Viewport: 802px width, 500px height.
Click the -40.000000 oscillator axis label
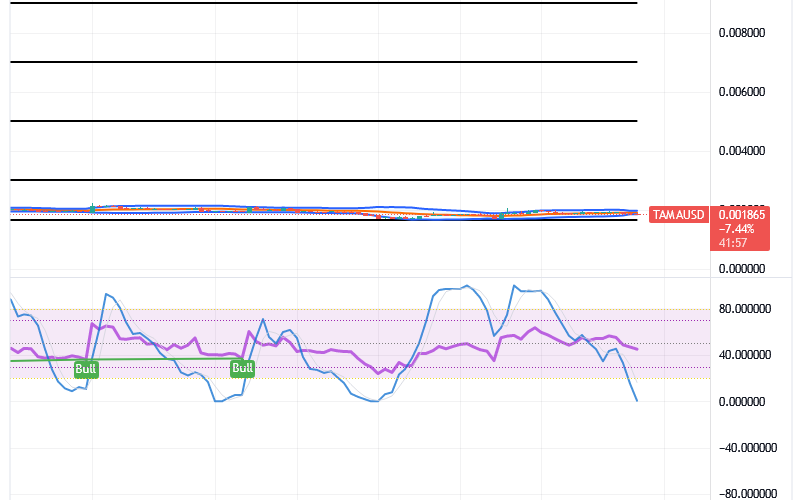coord(748,448)
